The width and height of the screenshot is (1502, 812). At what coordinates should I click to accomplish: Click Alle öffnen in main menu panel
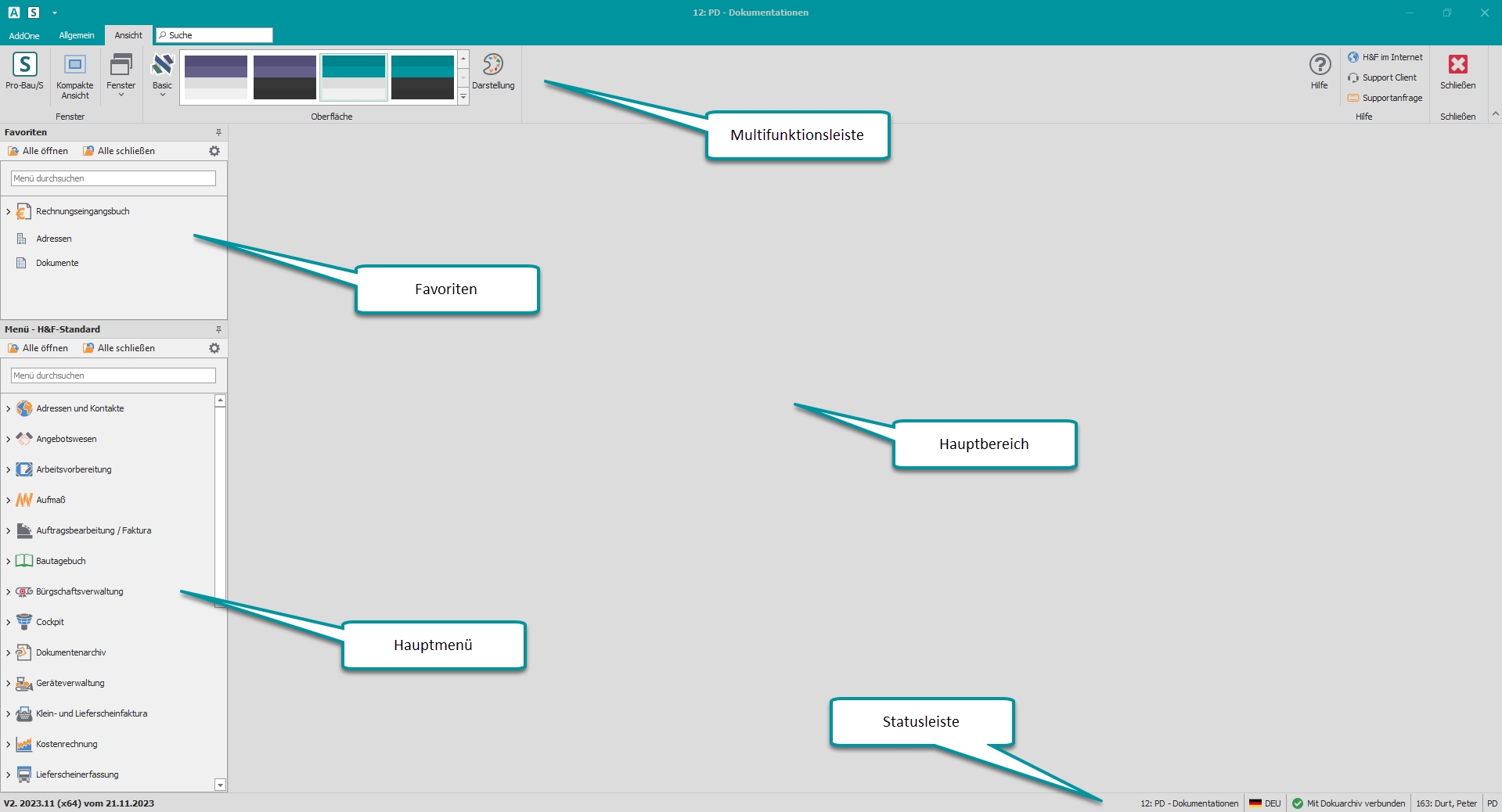tap(38, 348)
